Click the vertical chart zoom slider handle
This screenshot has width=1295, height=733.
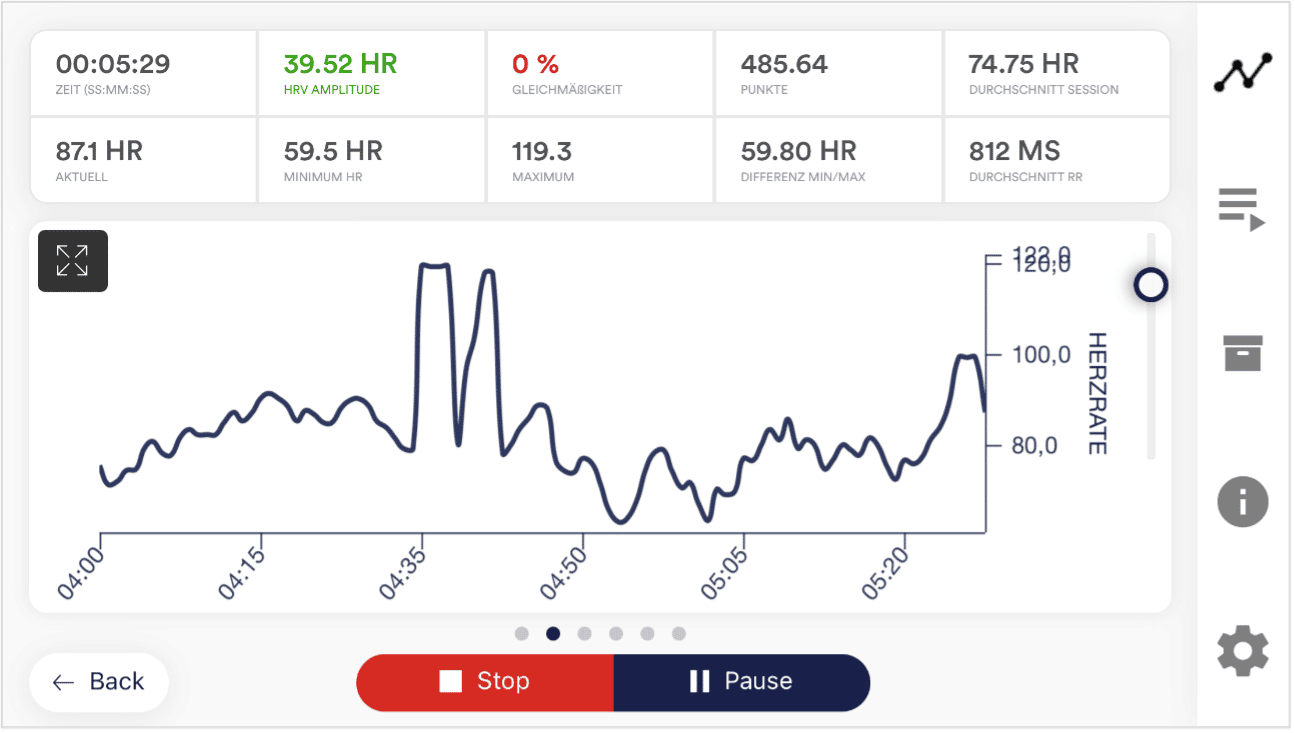pyautogui.click(x=1150, y=286)
